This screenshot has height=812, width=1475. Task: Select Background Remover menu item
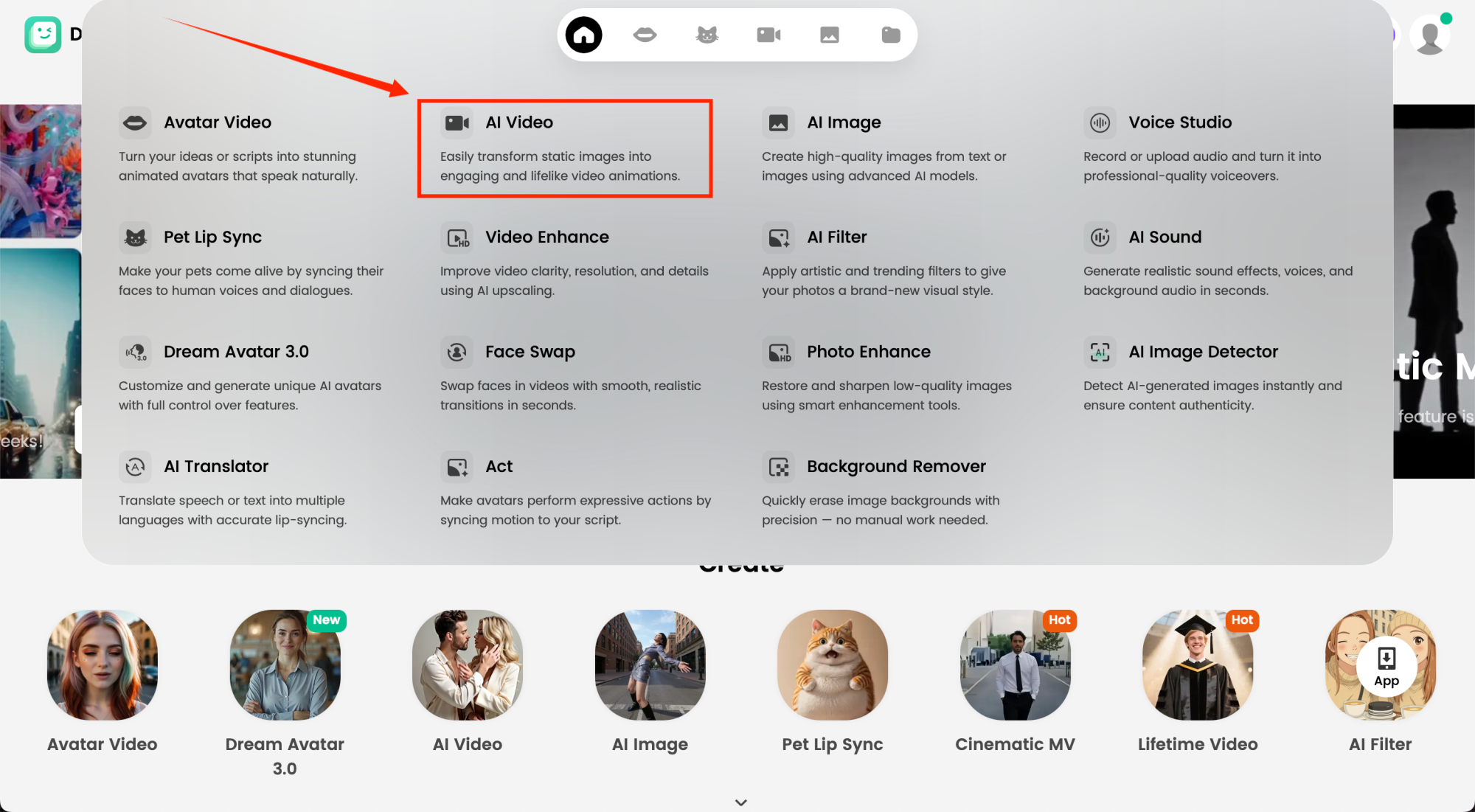click(x=895, y=466)
